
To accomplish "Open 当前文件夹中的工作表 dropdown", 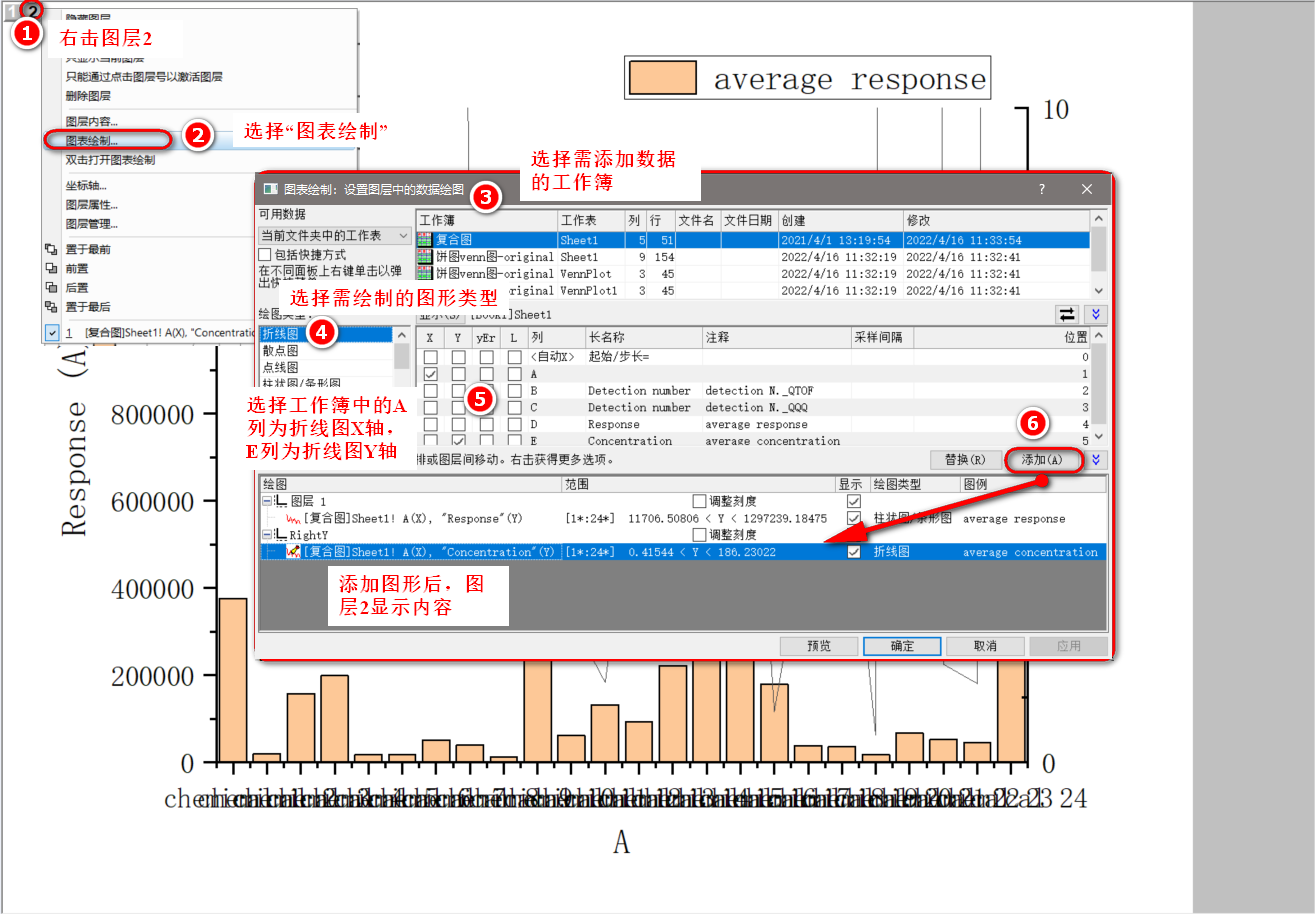I will (x=334, y=235).
